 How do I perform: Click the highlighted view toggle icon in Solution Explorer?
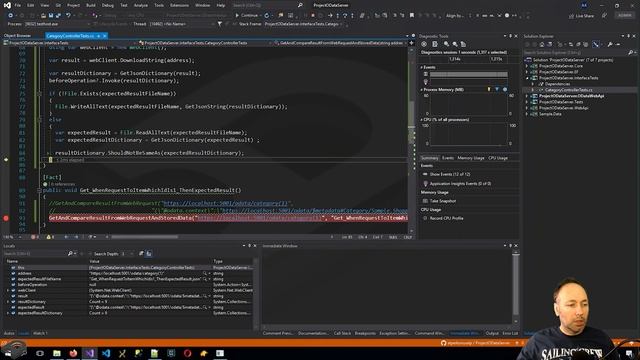596,44
